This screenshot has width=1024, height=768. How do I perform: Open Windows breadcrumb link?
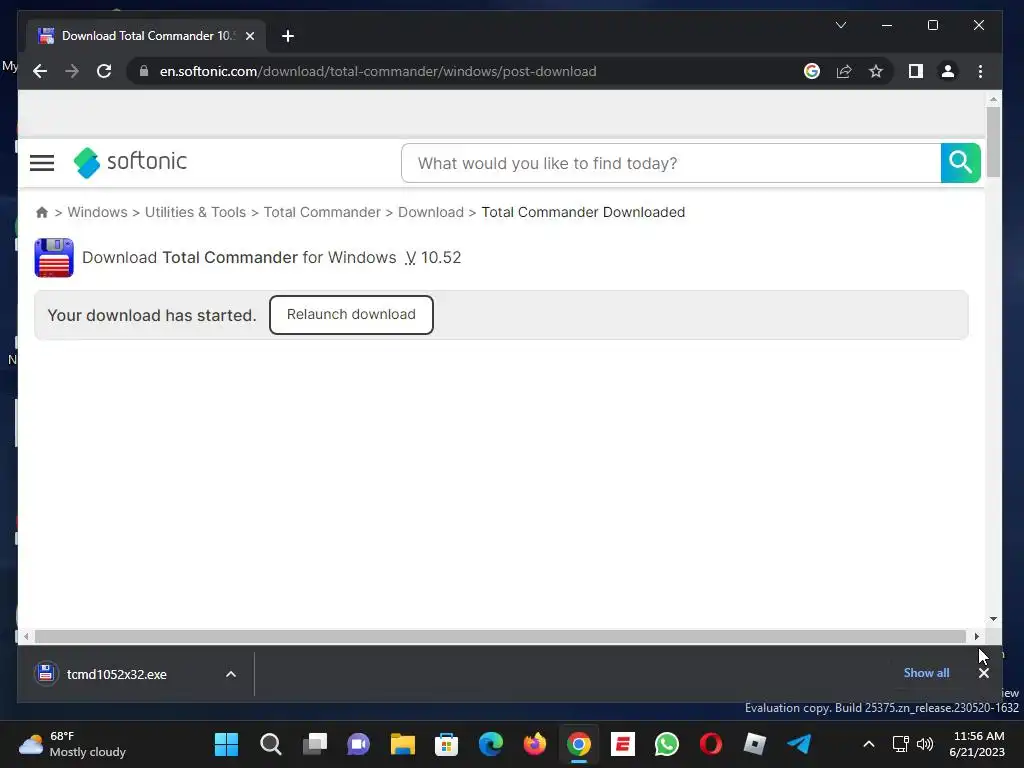(x=97, y=212)
